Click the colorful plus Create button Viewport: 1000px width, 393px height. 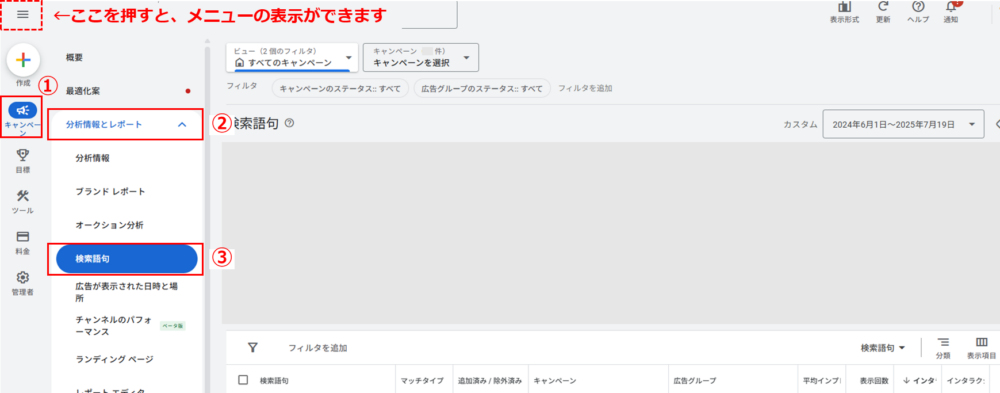click(23, 60)
